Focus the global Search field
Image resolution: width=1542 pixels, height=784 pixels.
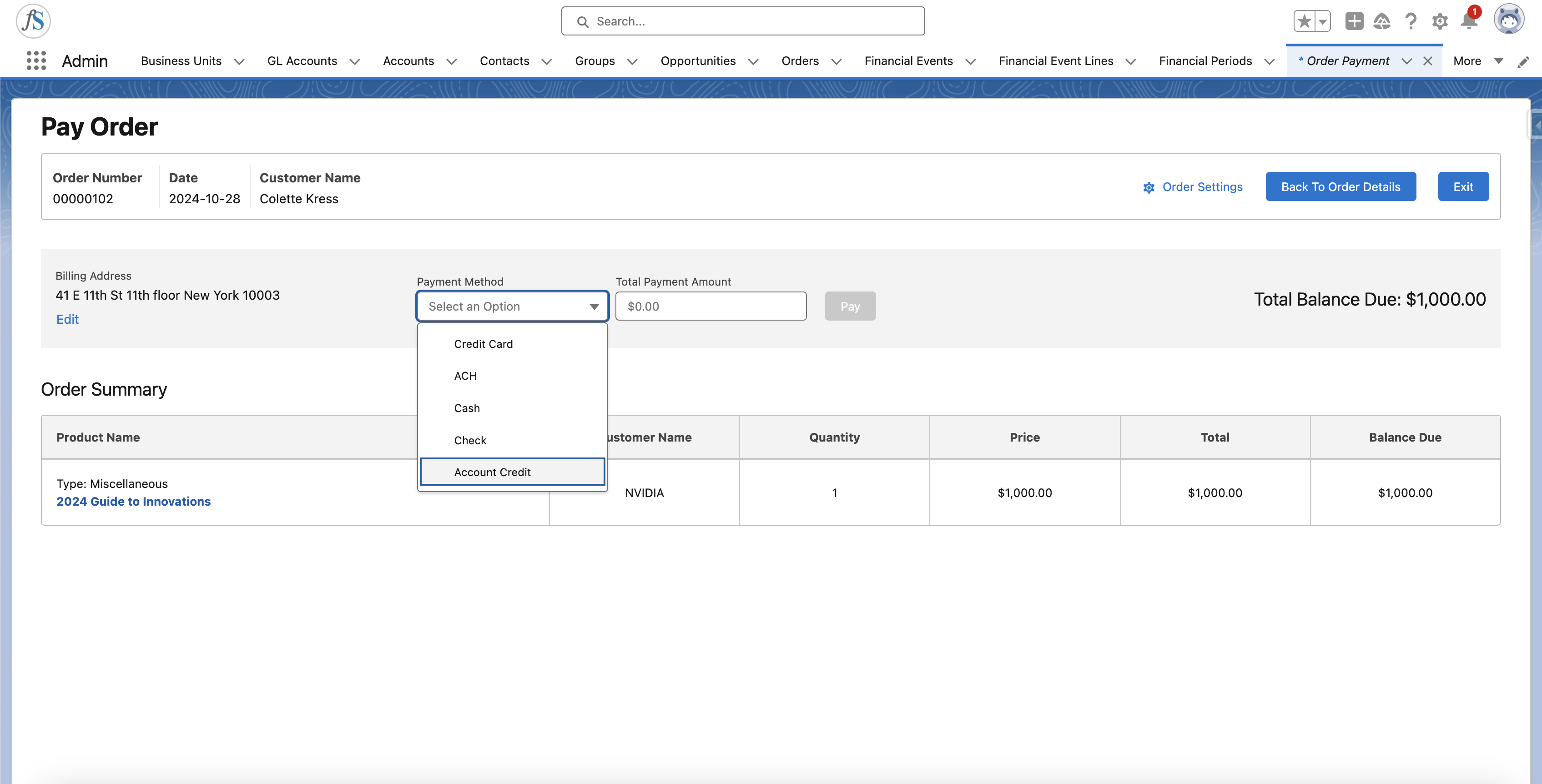743,21
